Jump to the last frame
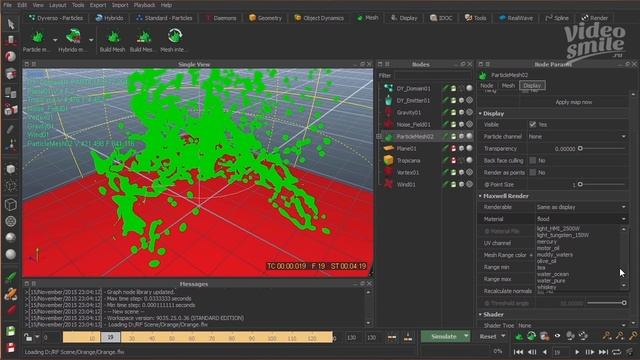This screenshot has width=640, height=360. click(603, 352)
